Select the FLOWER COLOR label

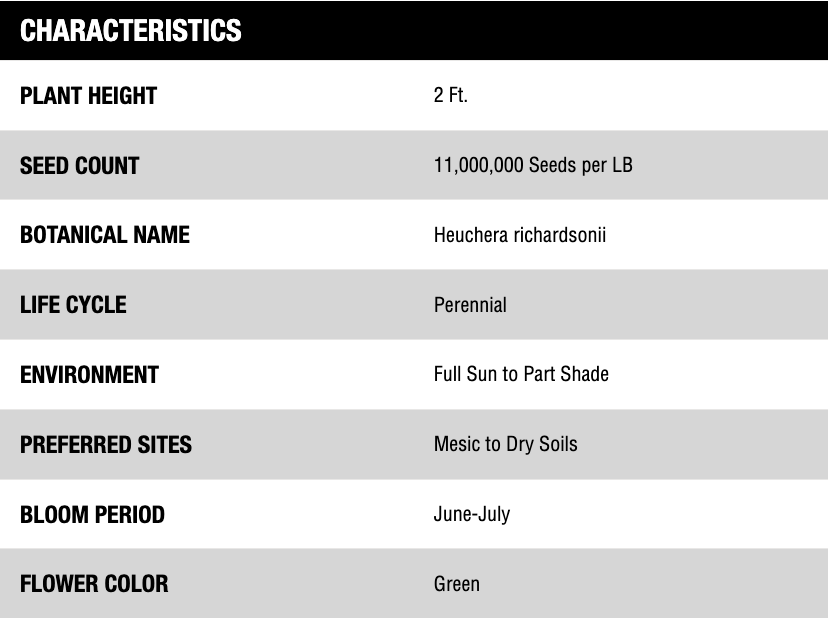coord(94,584)
